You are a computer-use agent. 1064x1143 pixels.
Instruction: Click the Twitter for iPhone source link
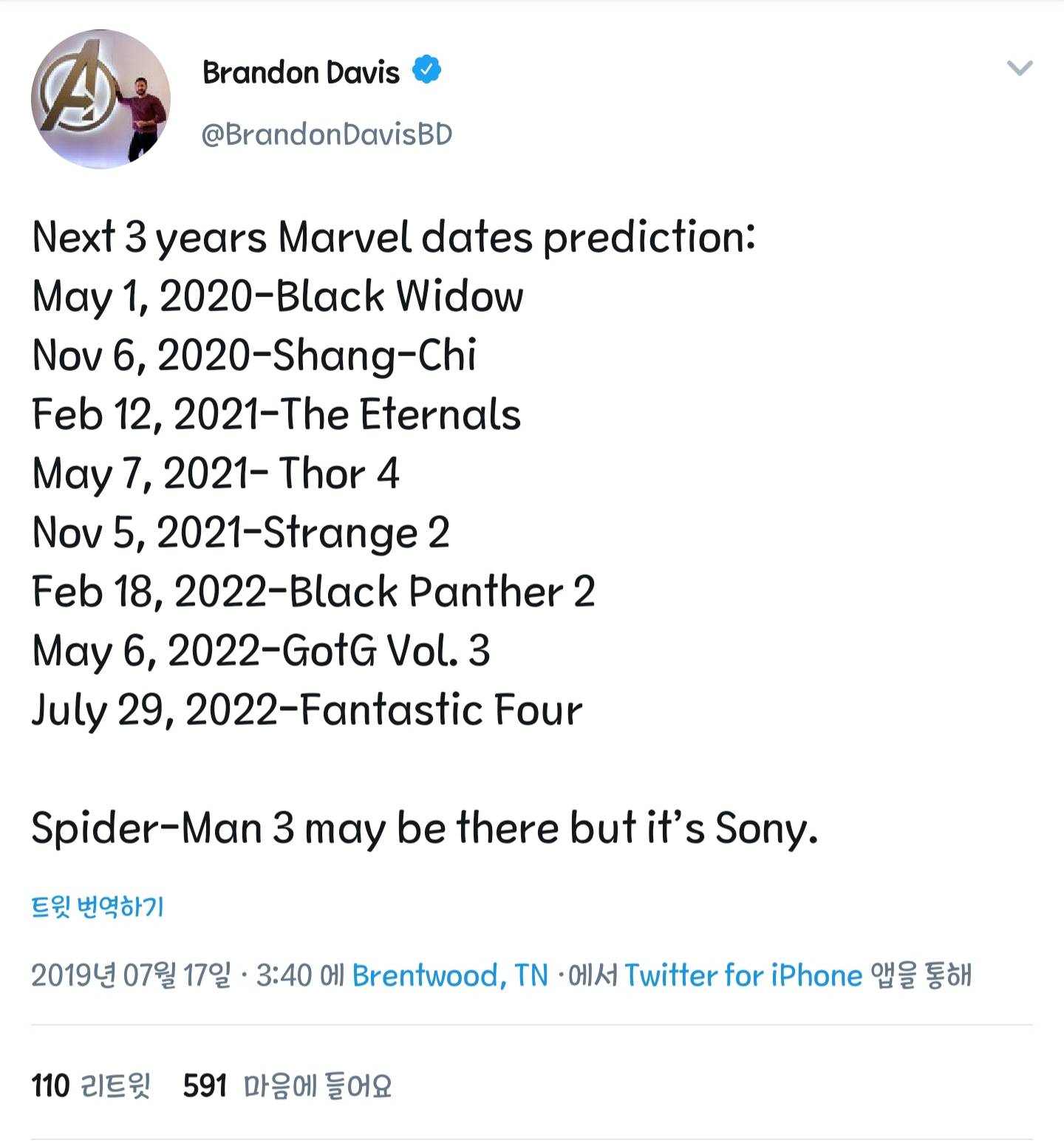743,975
